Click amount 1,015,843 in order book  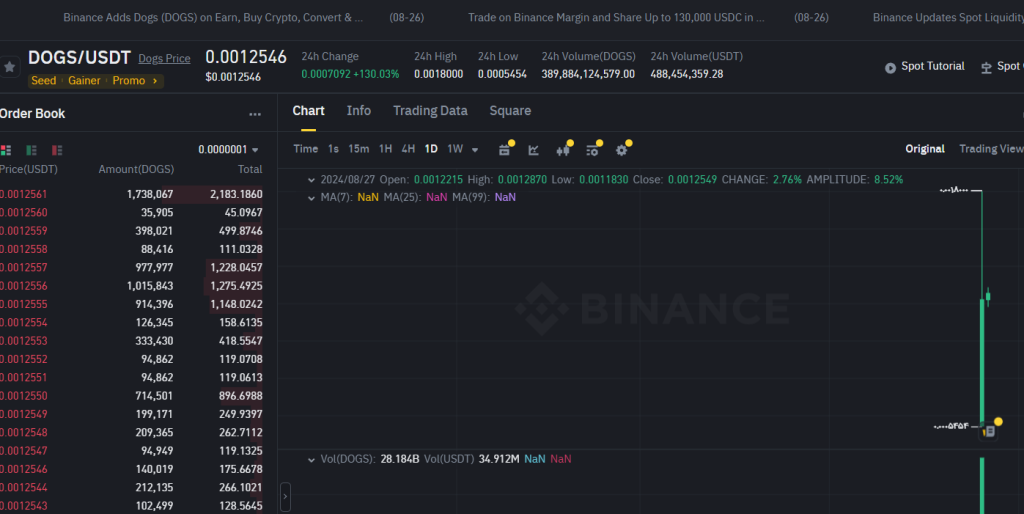[150, 286]
